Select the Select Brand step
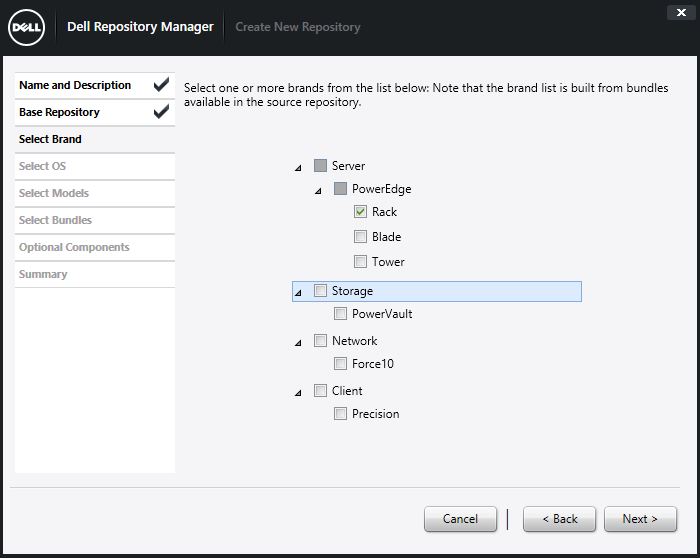This screenshot has height=558, width=700. 51,139
